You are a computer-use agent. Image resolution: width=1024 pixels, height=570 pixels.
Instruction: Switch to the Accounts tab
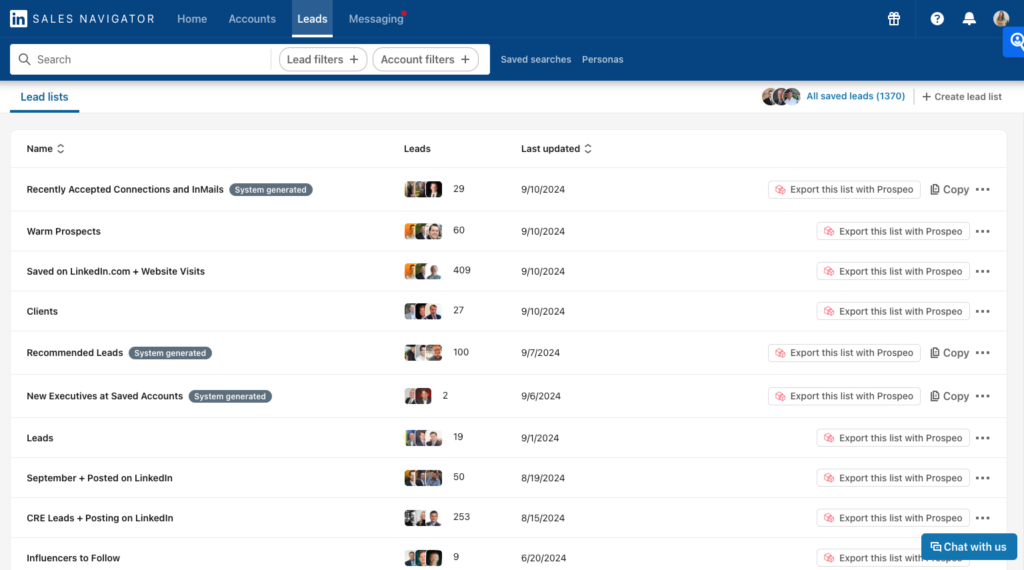tap(252, 19)
